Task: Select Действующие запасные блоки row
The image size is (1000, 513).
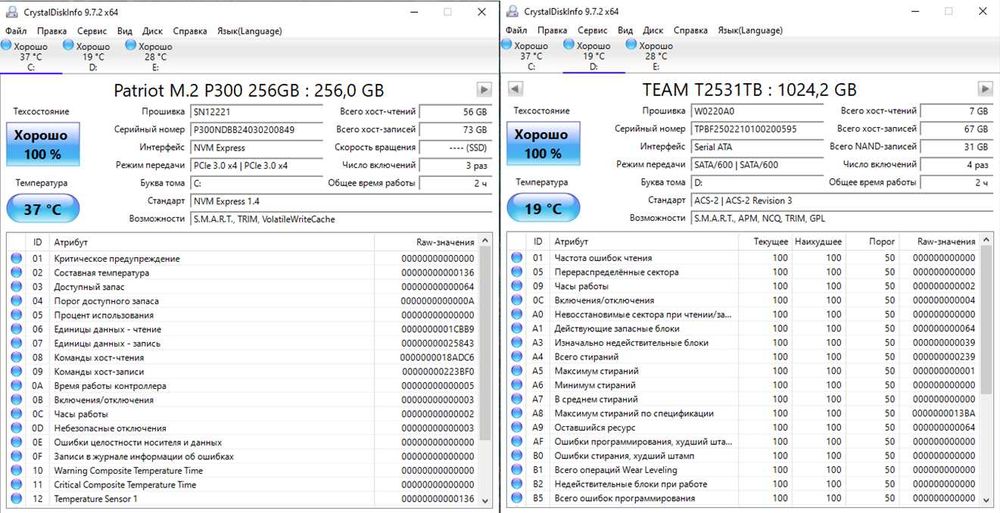Action: [x=743, y=329]
